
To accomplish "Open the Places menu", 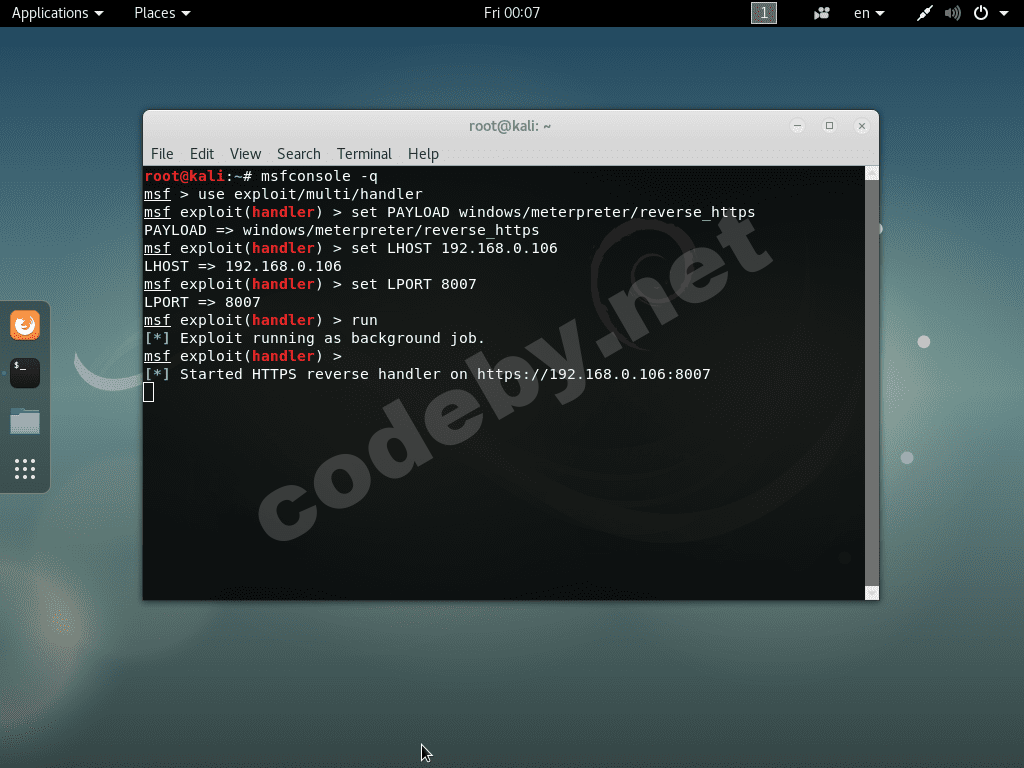I will [162, 13].
